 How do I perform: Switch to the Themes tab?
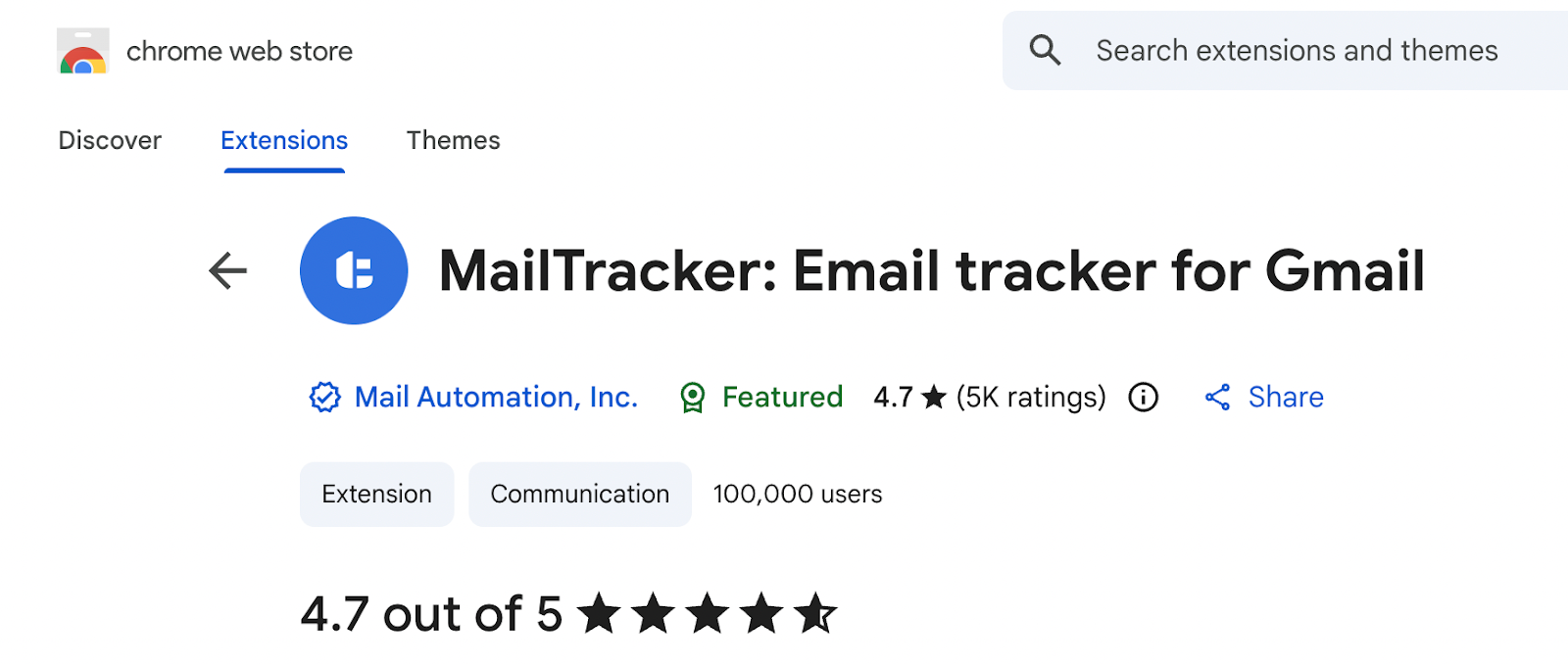(x=453, y=140)
